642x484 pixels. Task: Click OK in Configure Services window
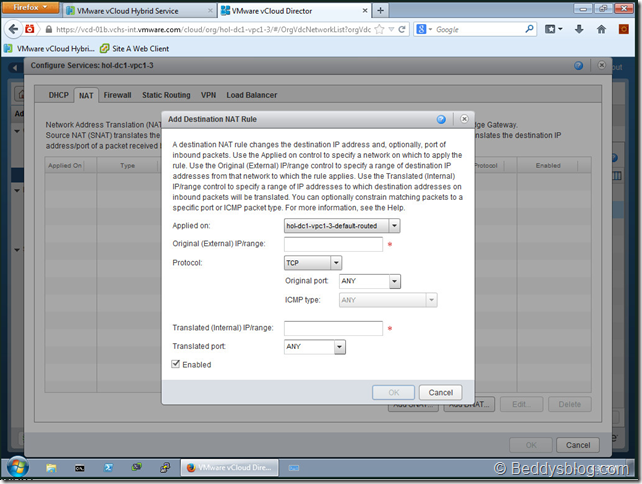(x=531, y=445)
